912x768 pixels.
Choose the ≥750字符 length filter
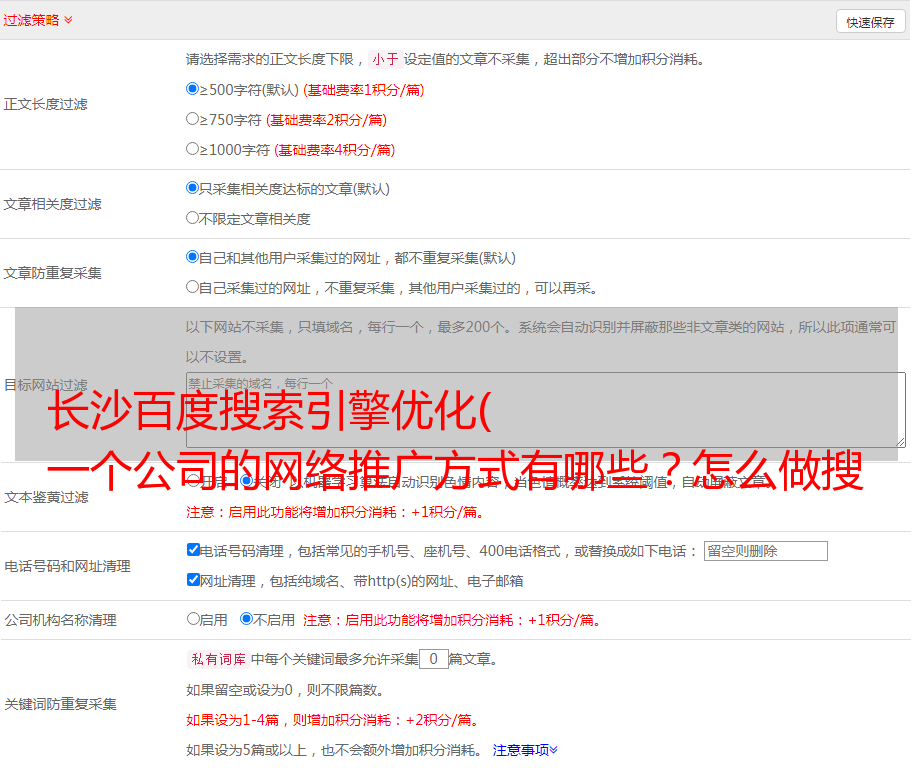[193, 119]
